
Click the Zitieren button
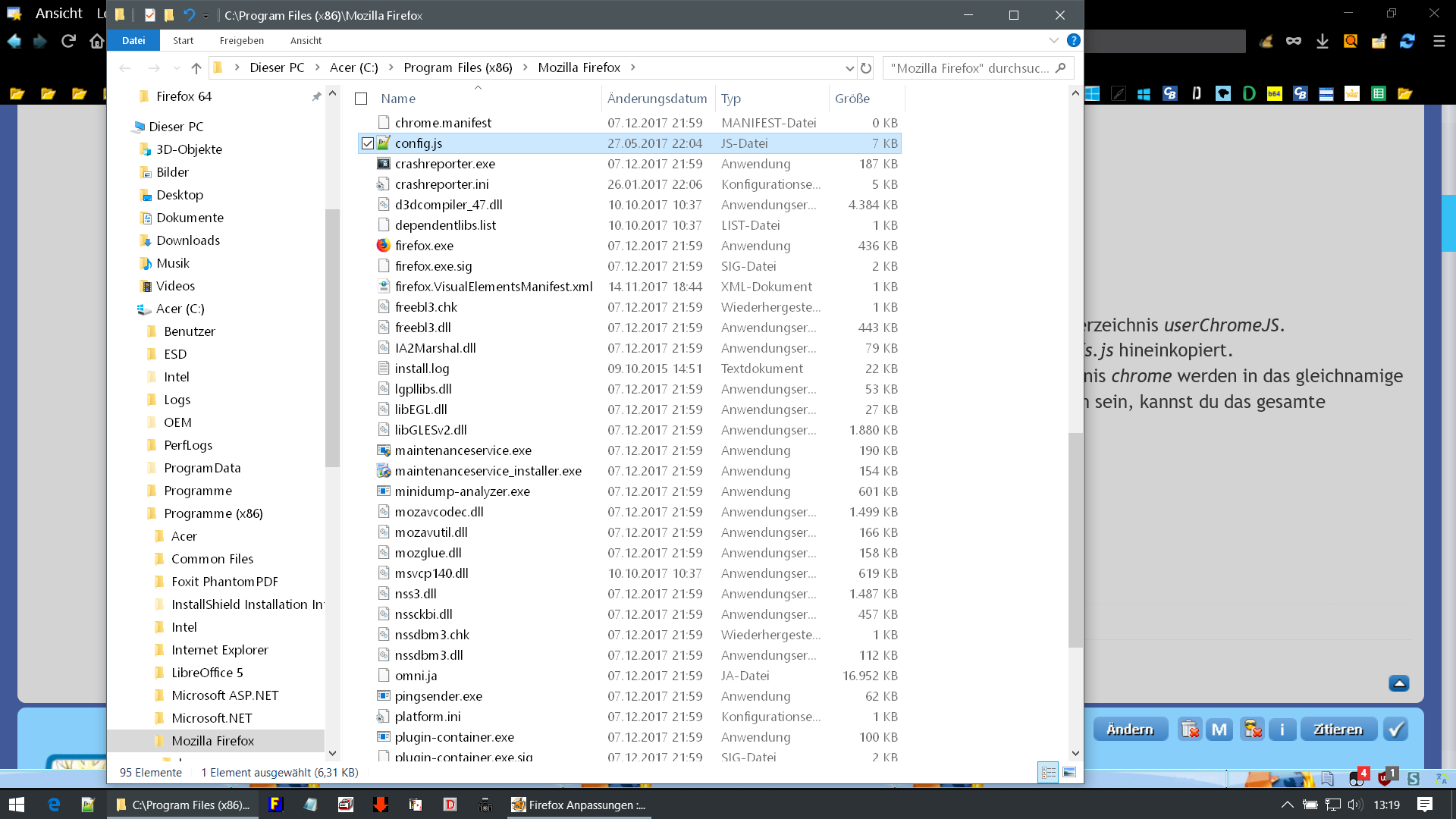click(1338, 730)
